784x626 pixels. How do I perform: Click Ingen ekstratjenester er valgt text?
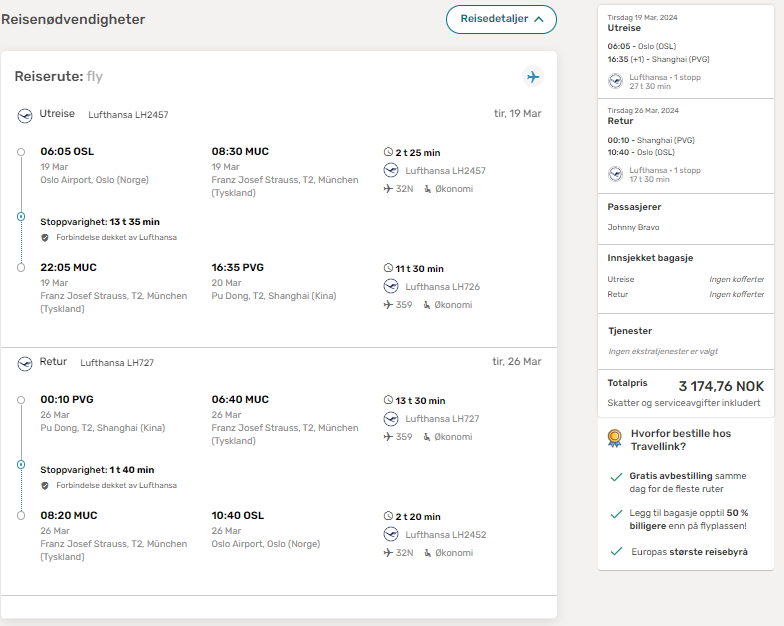[663, 352]
